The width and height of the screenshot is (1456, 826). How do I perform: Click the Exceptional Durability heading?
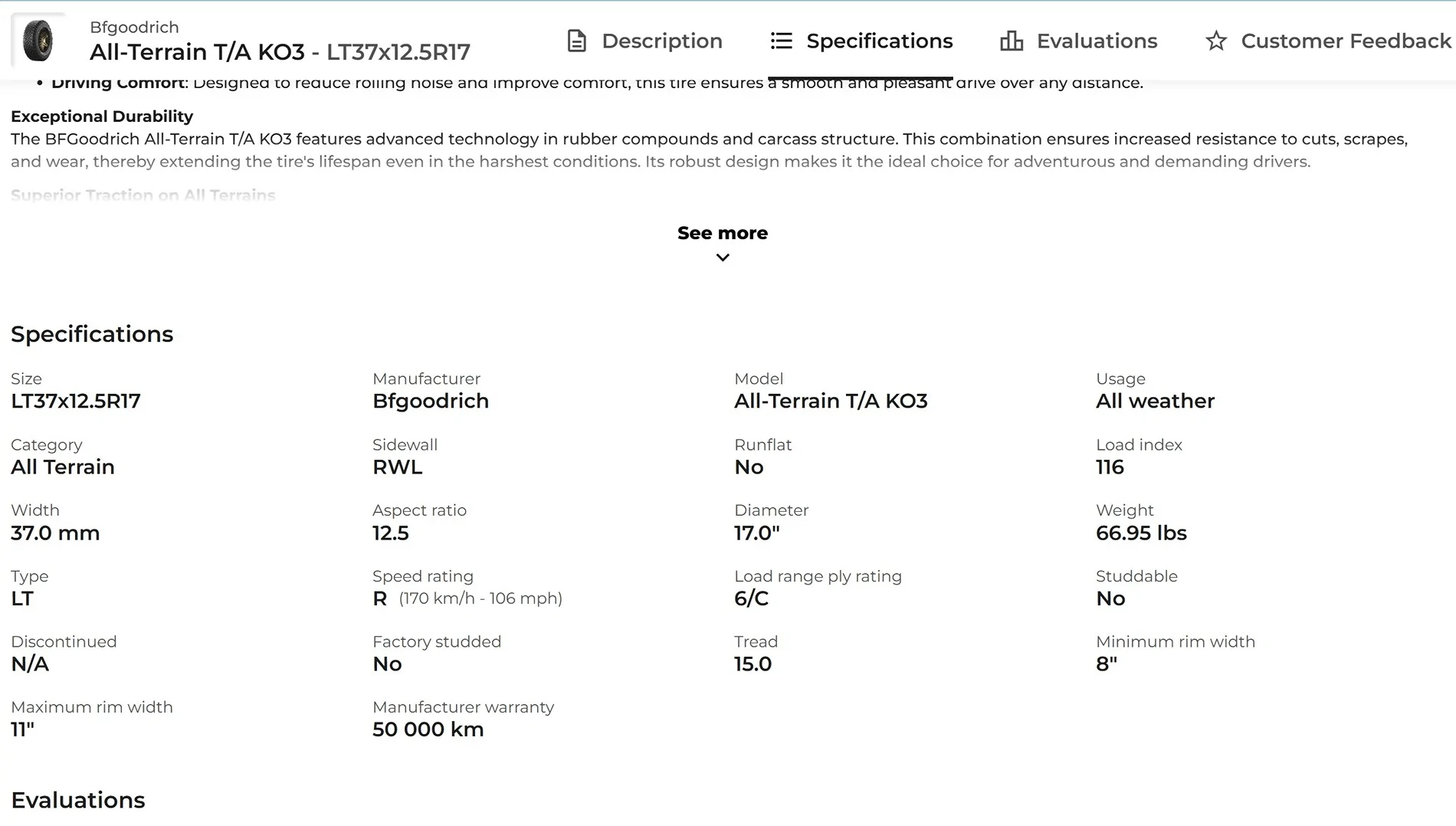[x=101, y=116]
